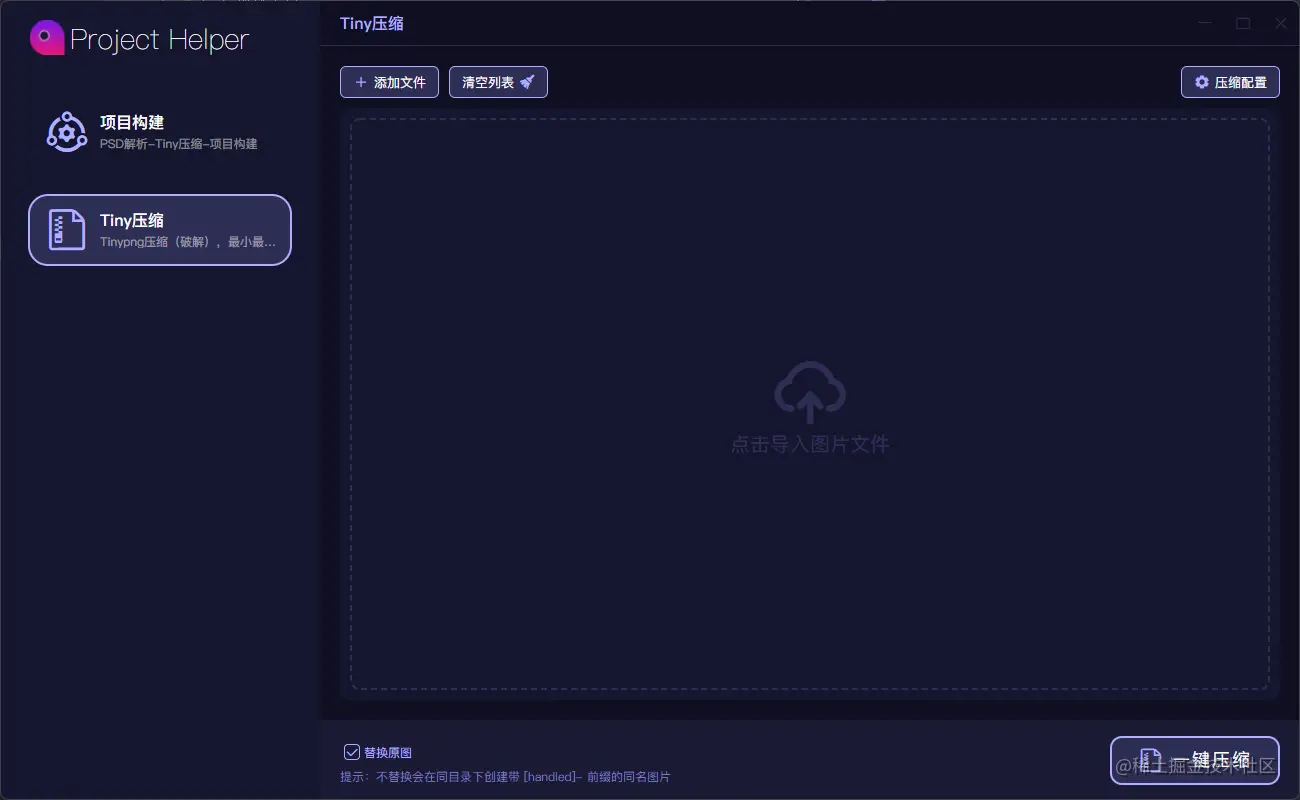Minimize the Project Helper window
This screenshot has height=800, width=1300.
coord(1205,23)
